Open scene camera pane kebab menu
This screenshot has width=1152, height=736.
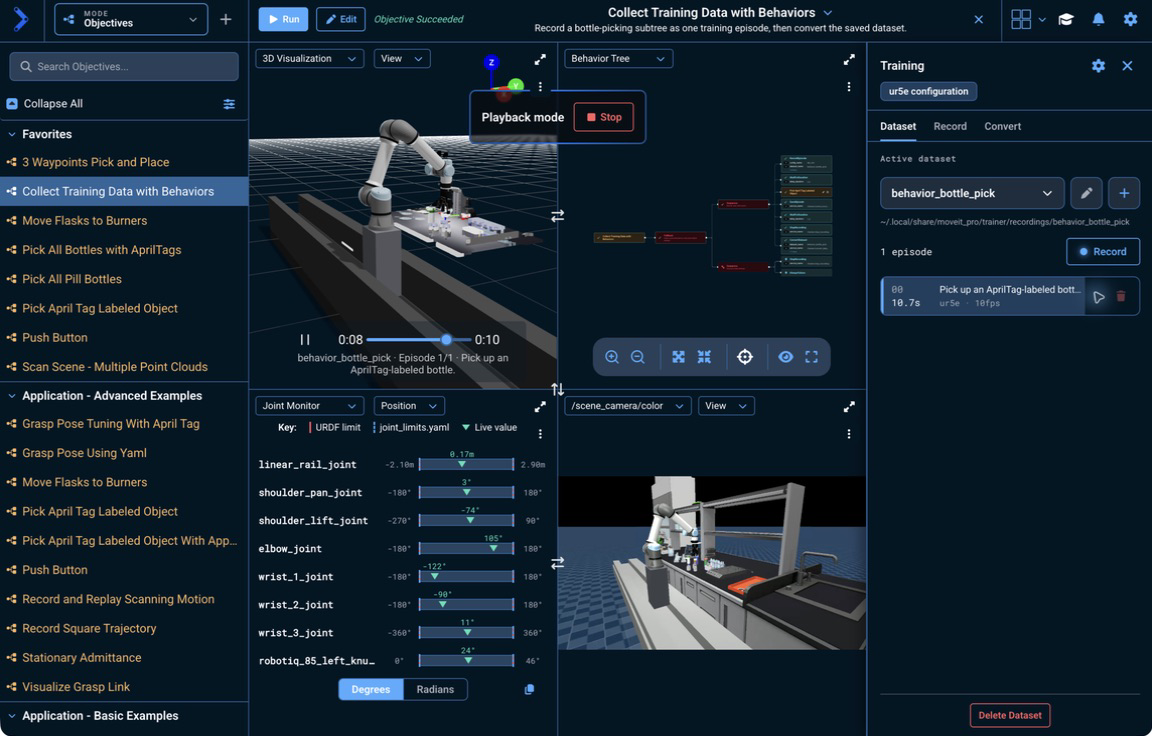click(849, 434)
